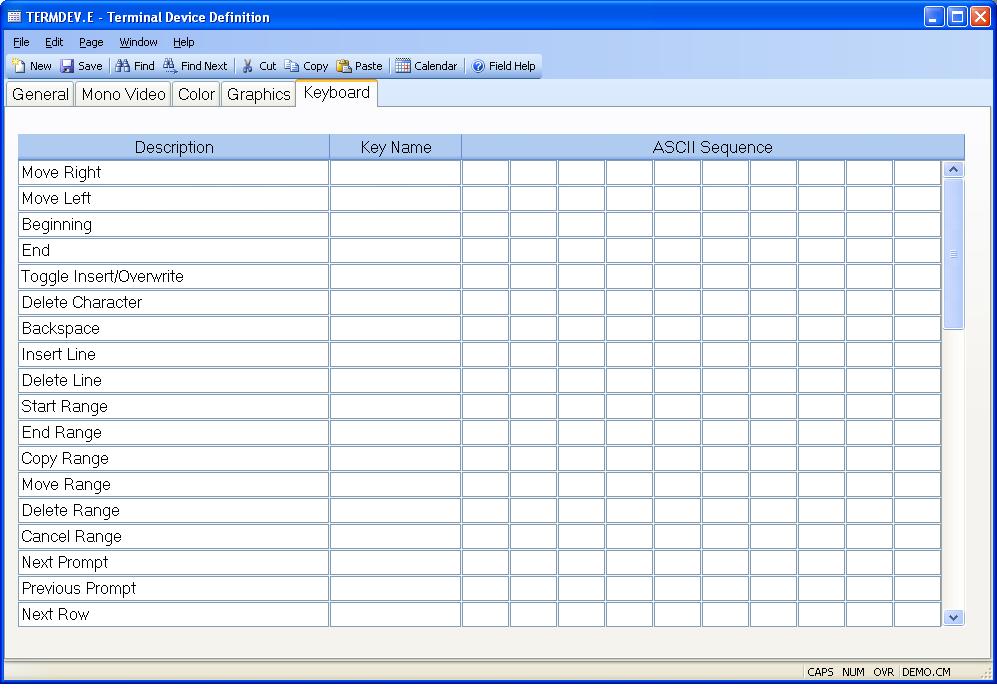Click the Key Name column header
Image resolution: width=997 pixels, height=689 pixels.
click(x=395, y=147)
